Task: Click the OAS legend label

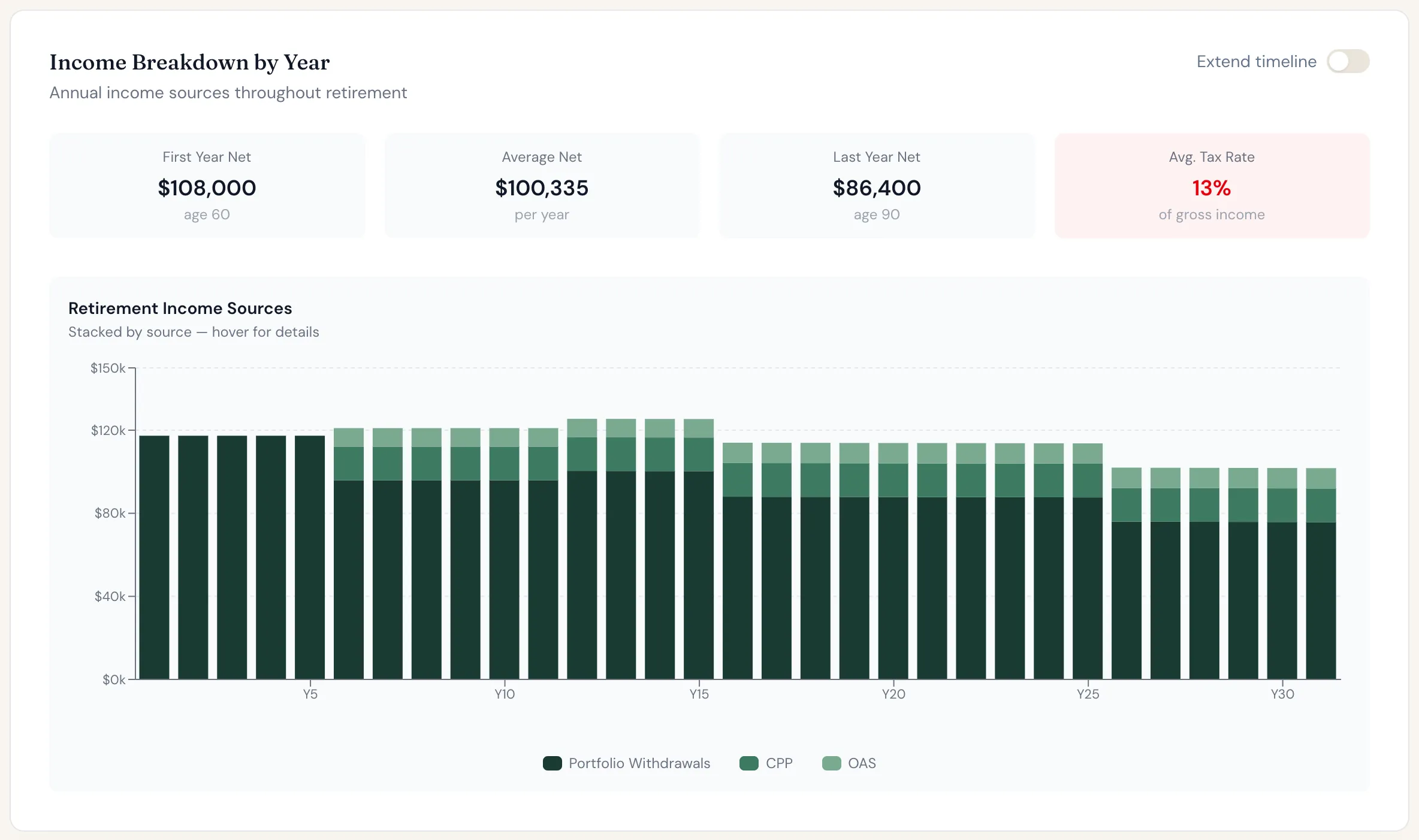Action: tap(862, 763)
